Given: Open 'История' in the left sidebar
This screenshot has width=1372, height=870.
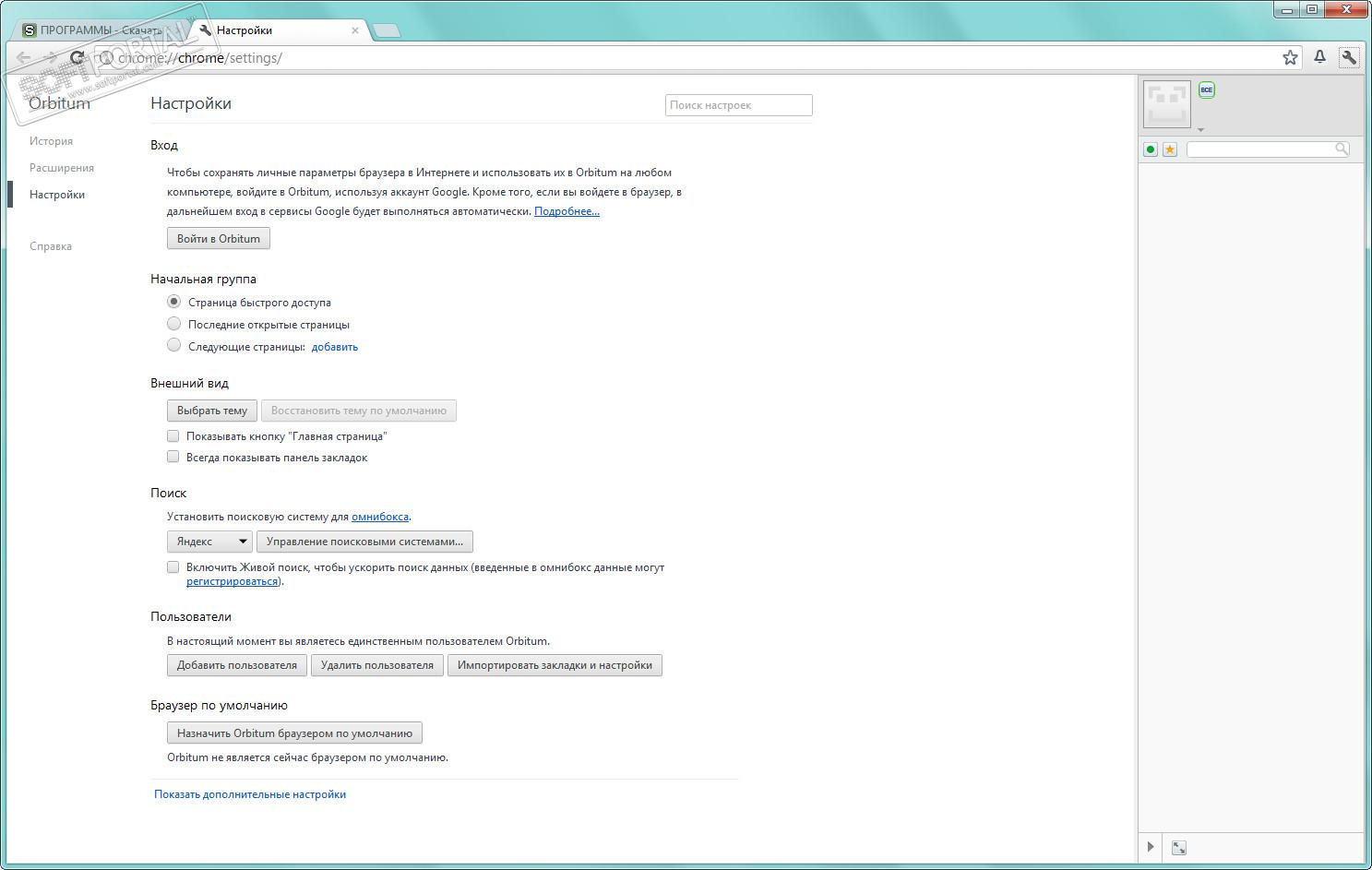Looking at the screenshot, I should click(x=51, y=141).
